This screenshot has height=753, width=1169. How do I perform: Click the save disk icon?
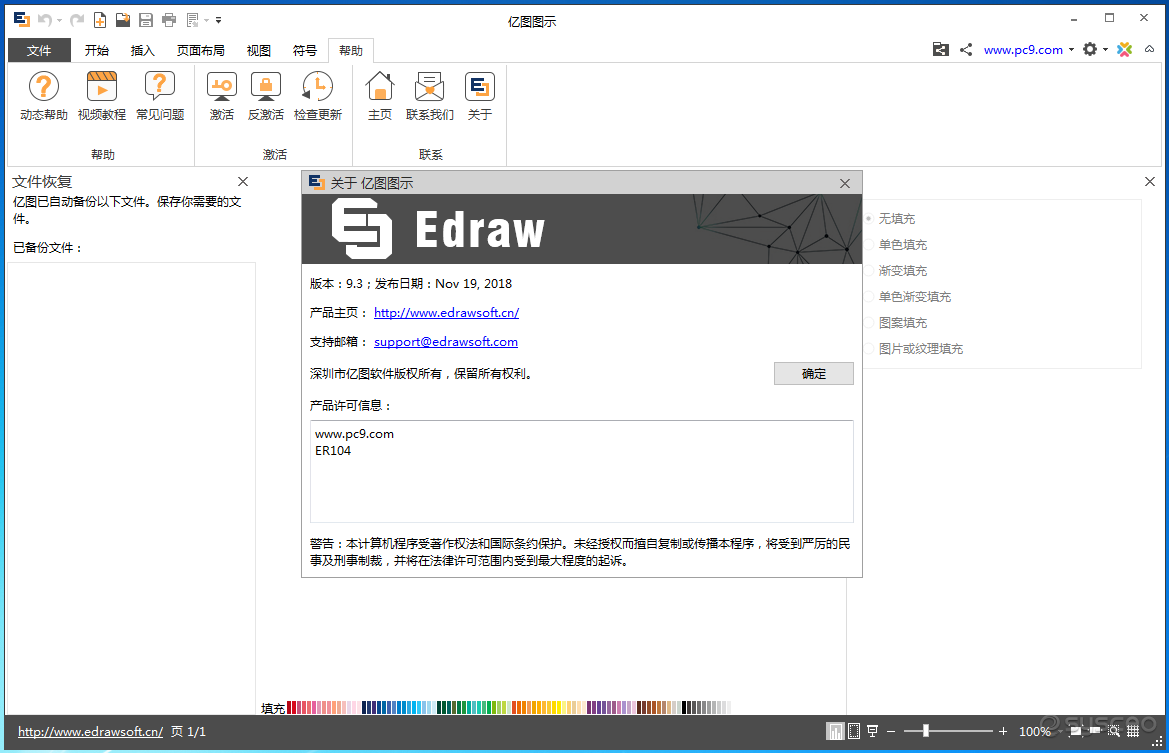click(x=146, y=20)
